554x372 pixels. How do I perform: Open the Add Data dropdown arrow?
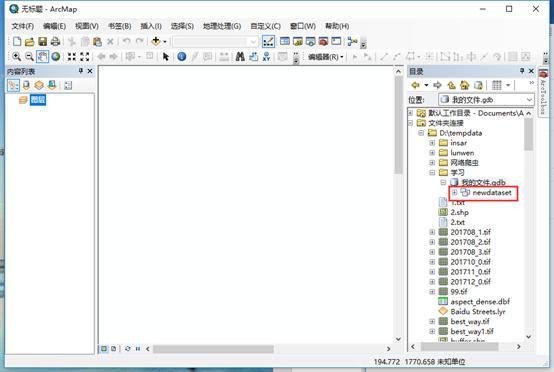[x=165, y=42]
